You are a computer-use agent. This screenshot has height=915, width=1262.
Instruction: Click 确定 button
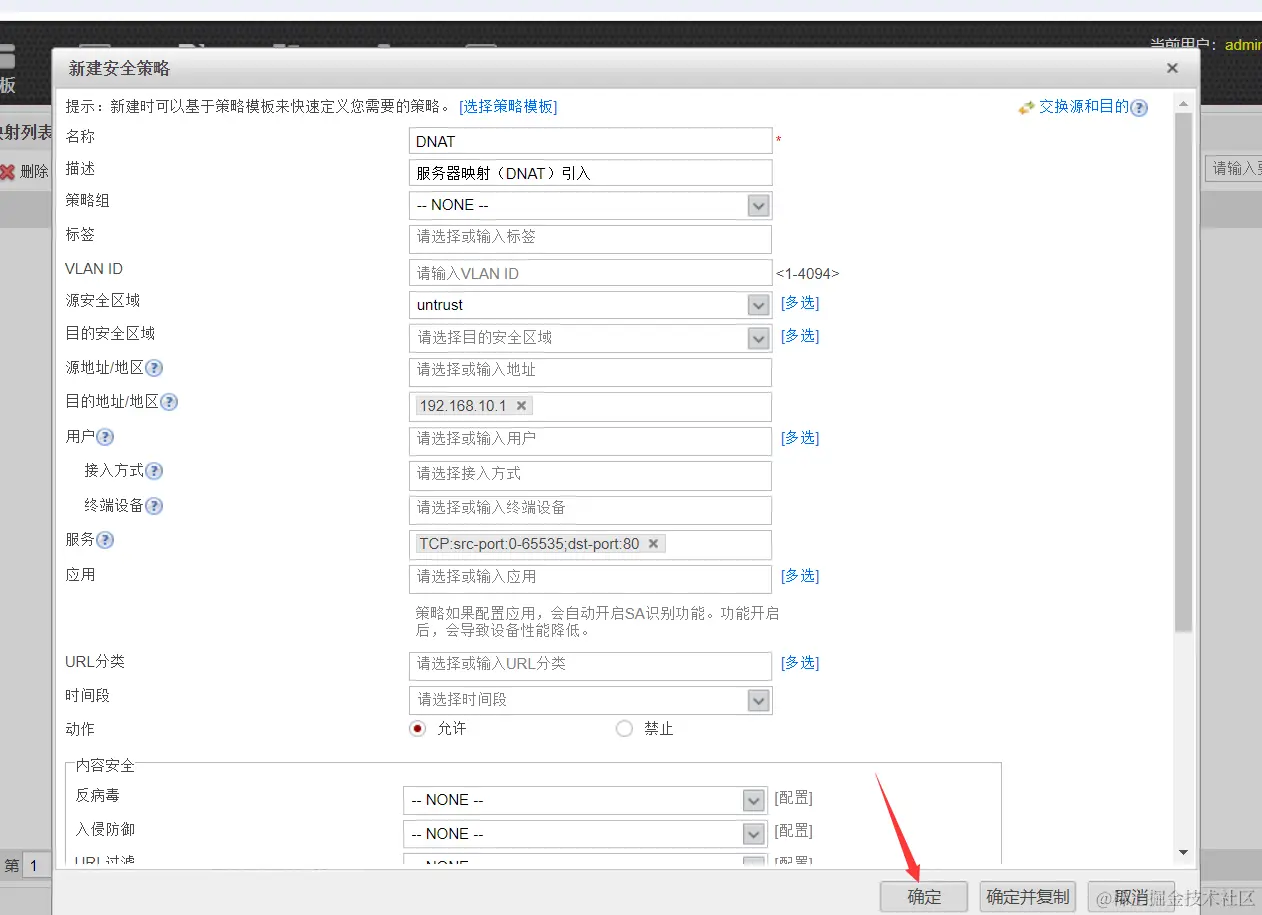click(x=924, y=897)
